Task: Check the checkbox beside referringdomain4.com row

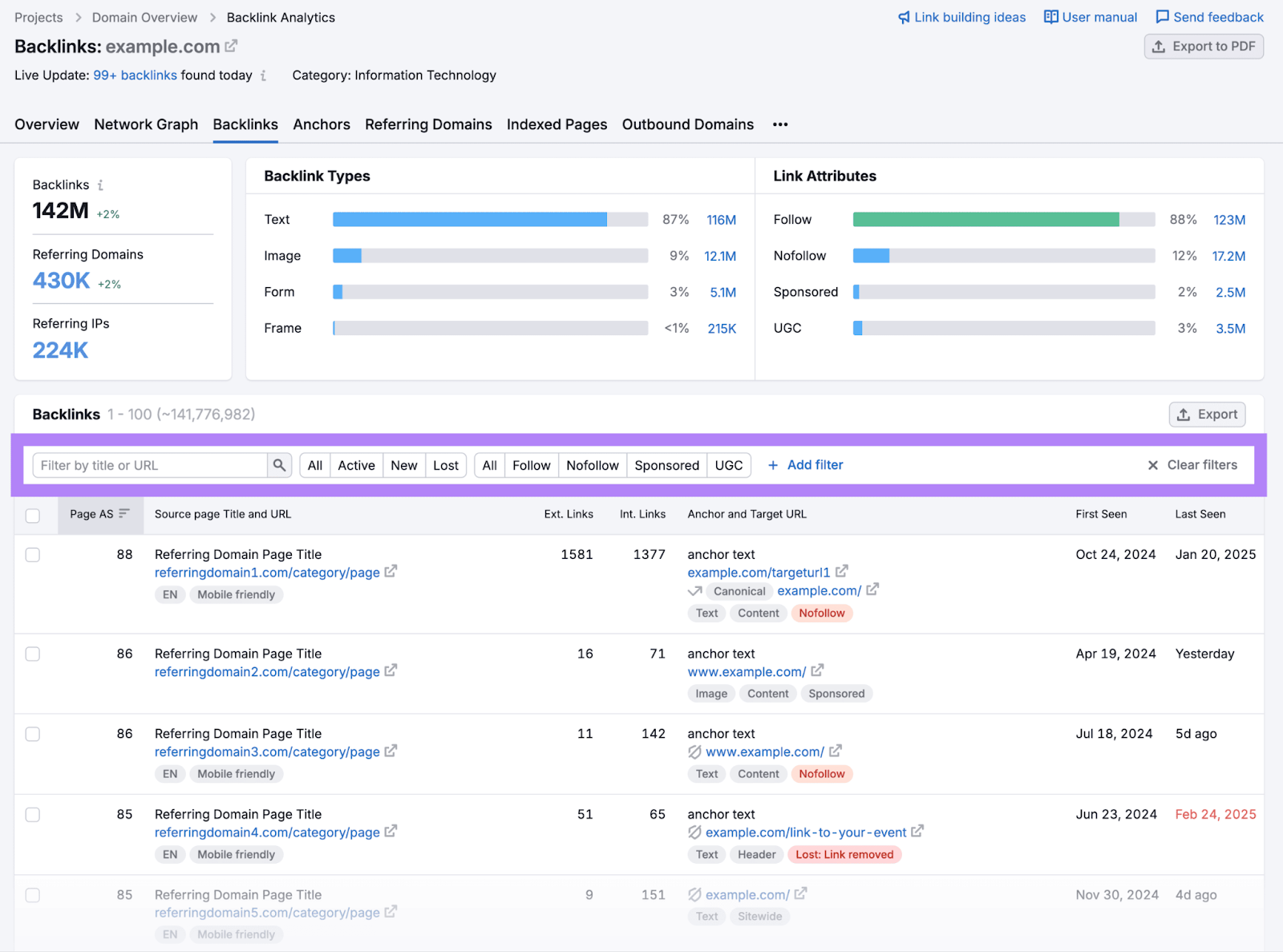Action: [33, 814]
